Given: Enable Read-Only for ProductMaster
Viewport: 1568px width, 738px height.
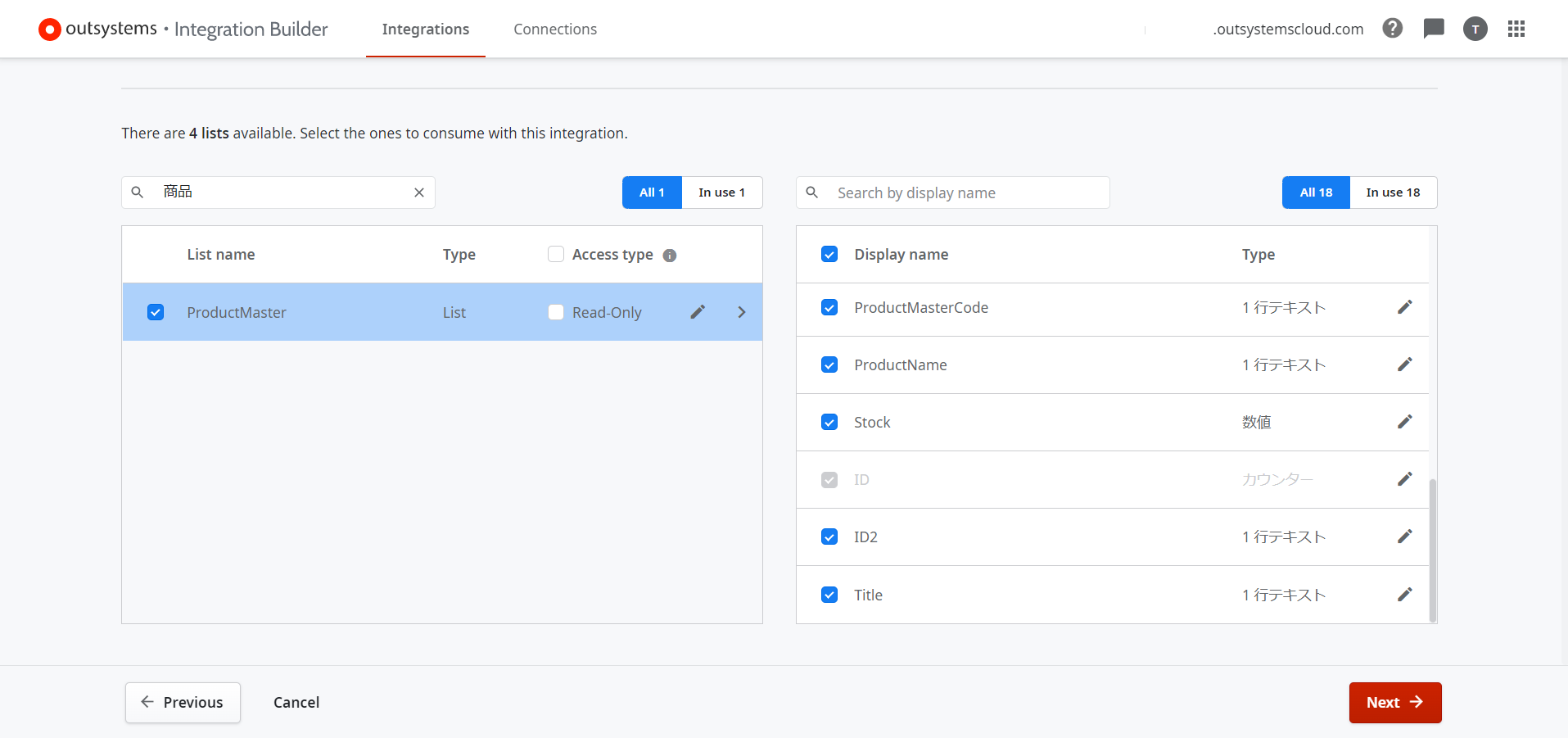Looking at the screenshot, I should (x=556, y=312).
